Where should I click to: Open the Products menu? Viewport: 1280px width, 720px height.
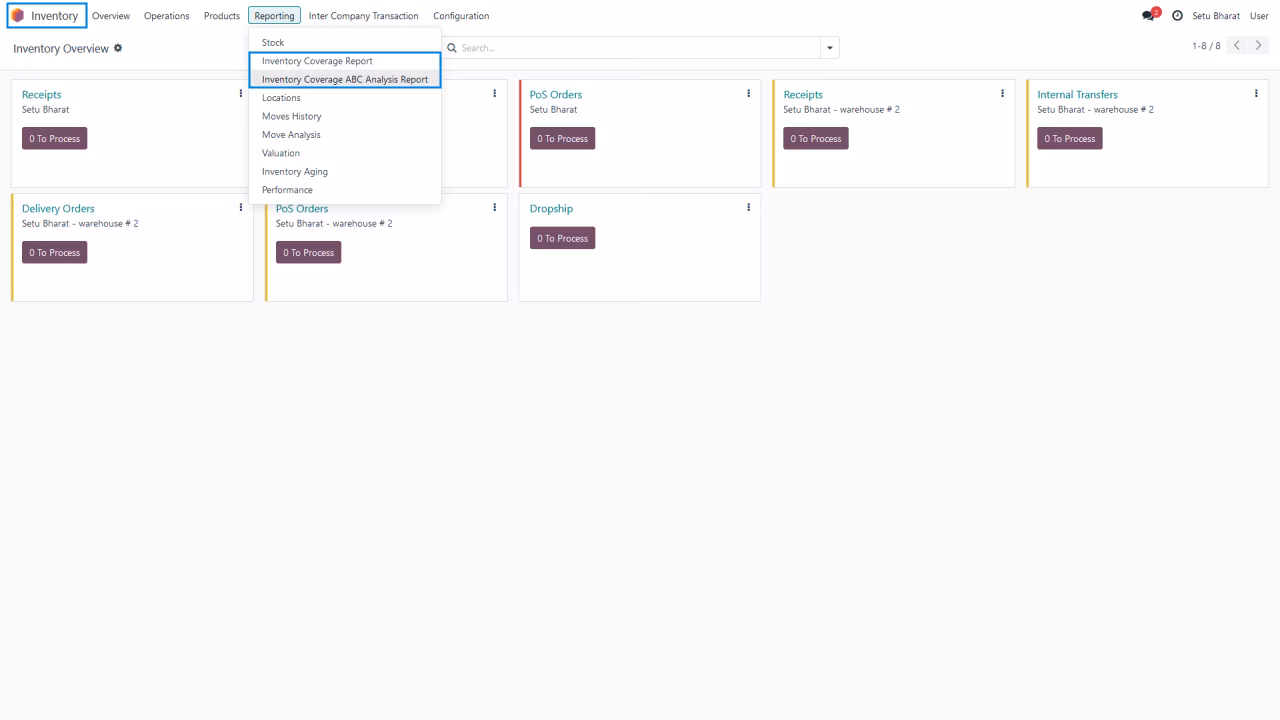[222, 16]
